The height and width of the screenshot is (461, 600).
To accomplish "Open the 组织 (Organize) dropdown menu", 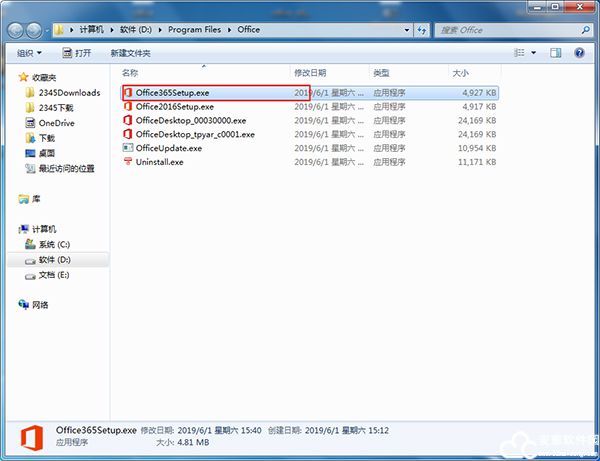I will [29, 53].
